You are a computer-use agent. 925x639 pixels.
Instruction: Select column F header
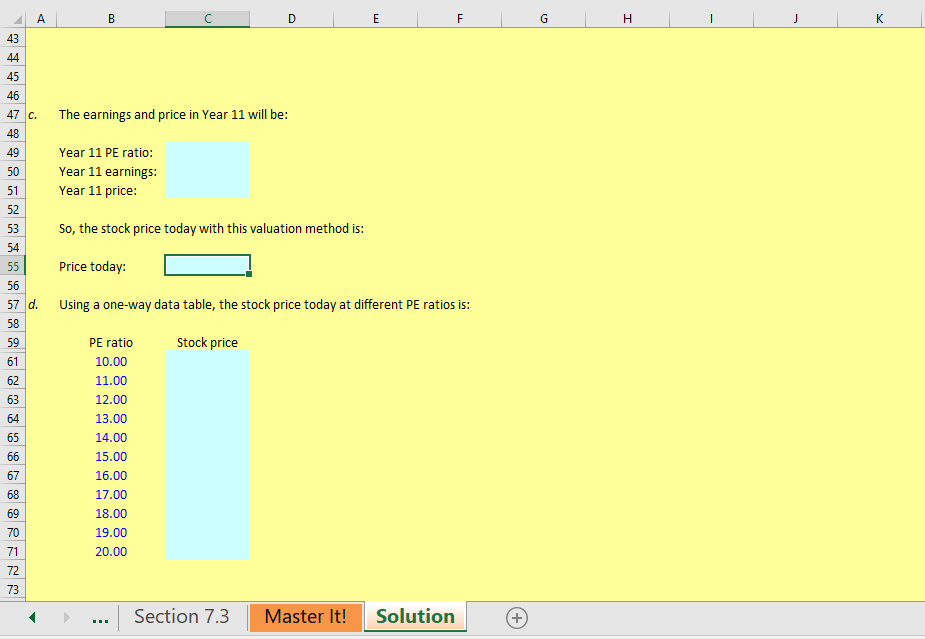pos(460,19)
